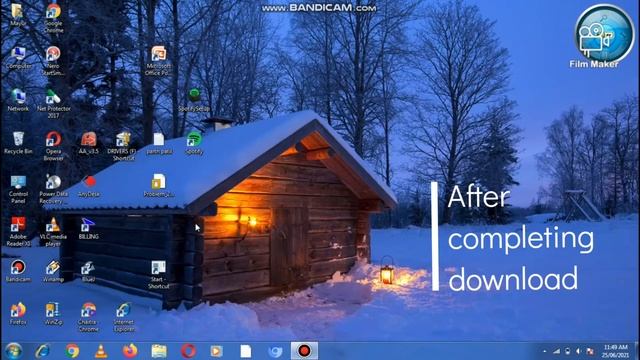Open the Start - Shortcut icon
The width and height of the screenshot is (640, 360).
tap(158, 275)
